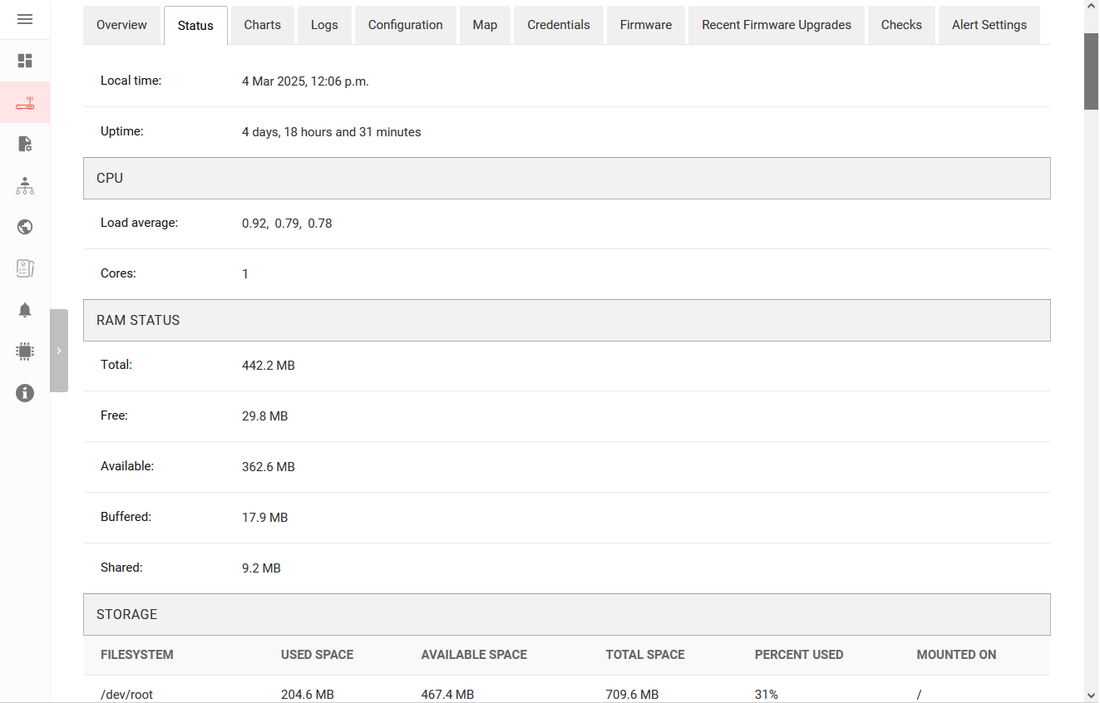The height and width of the screenshot is (703, 1100).
Task: Select the Logs tab
Action: tap(324, 25)
